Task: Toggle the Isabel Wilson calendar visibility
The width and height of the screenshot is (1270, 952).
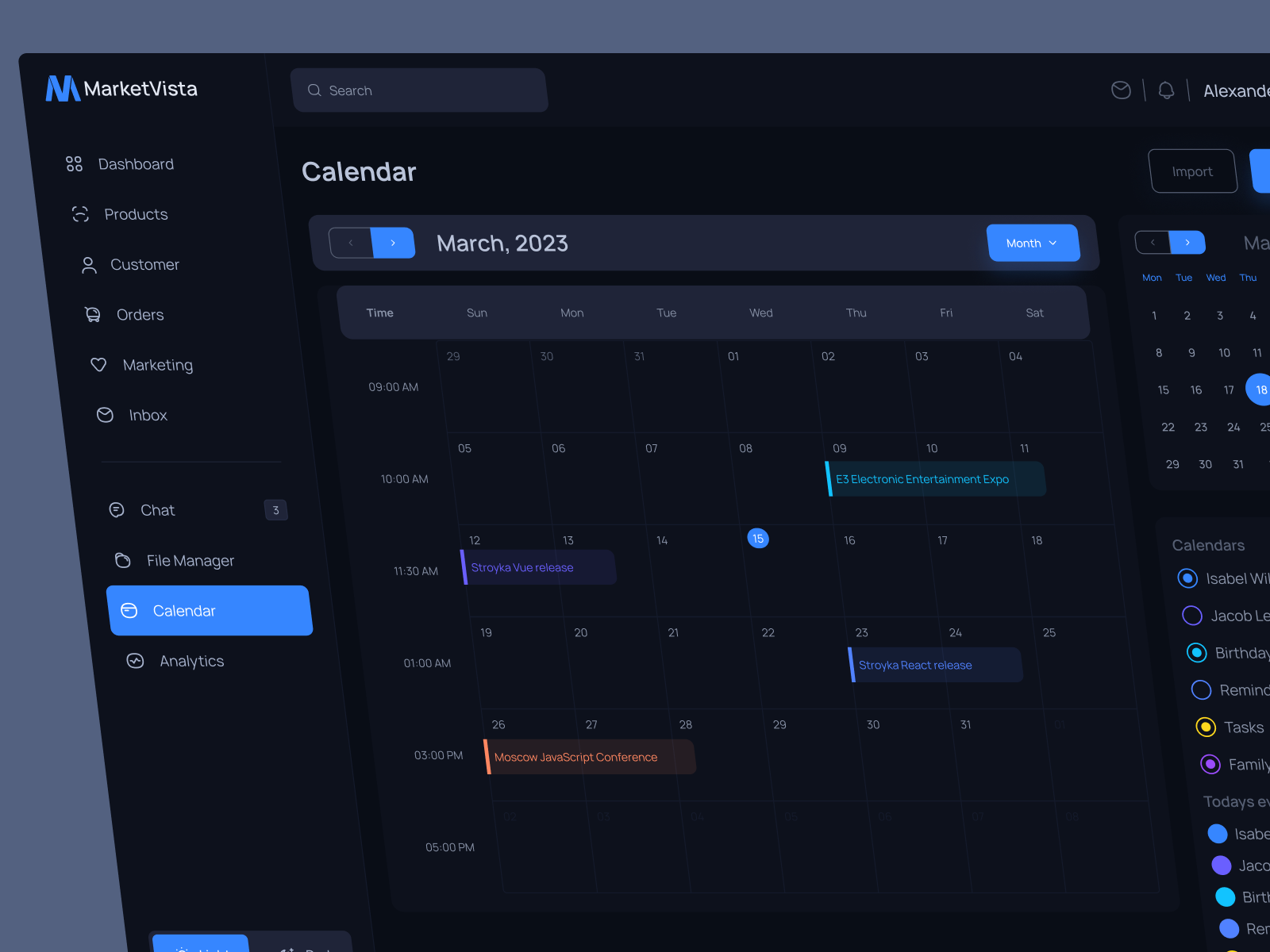Action: pos(1188,578)
